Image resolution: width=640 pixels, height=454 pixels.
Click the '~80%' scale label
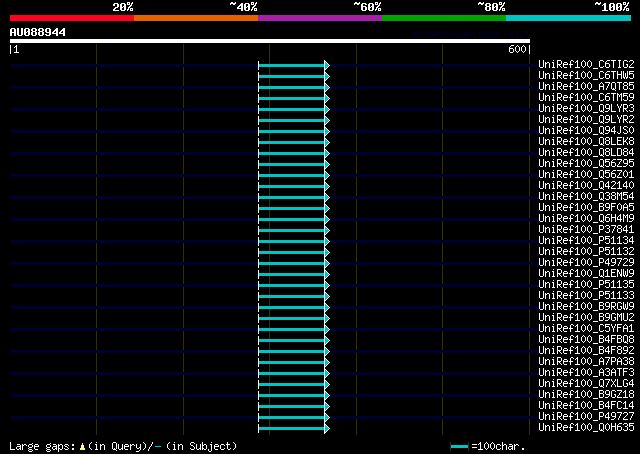tap(491, 7)
